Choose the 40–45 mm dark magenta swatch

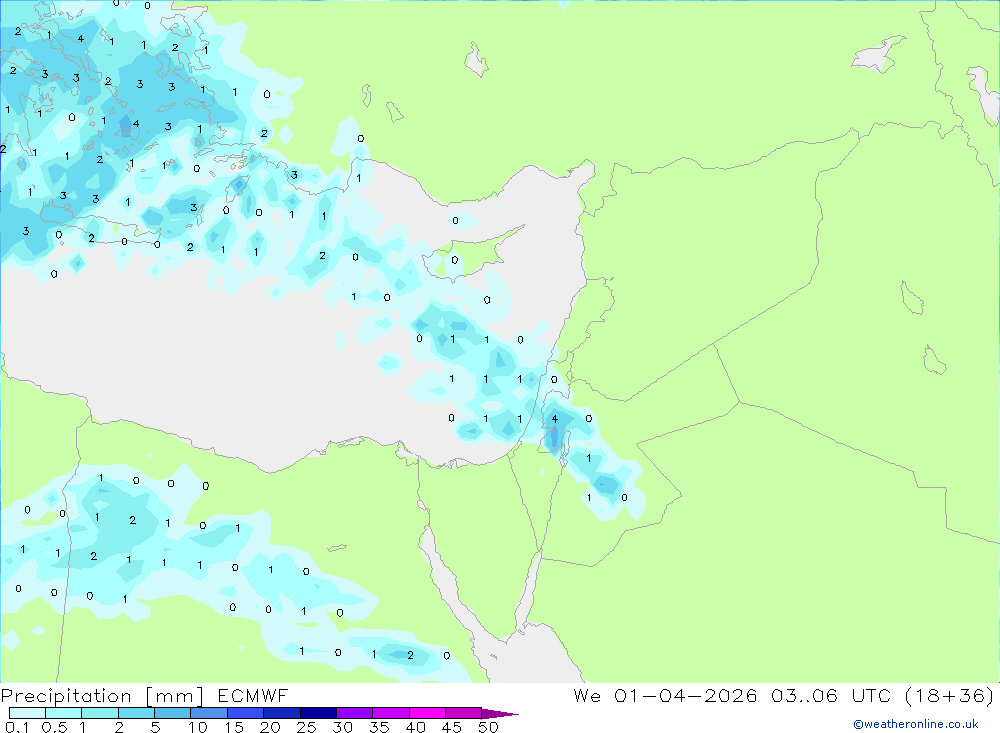click(x=427, y=713)
